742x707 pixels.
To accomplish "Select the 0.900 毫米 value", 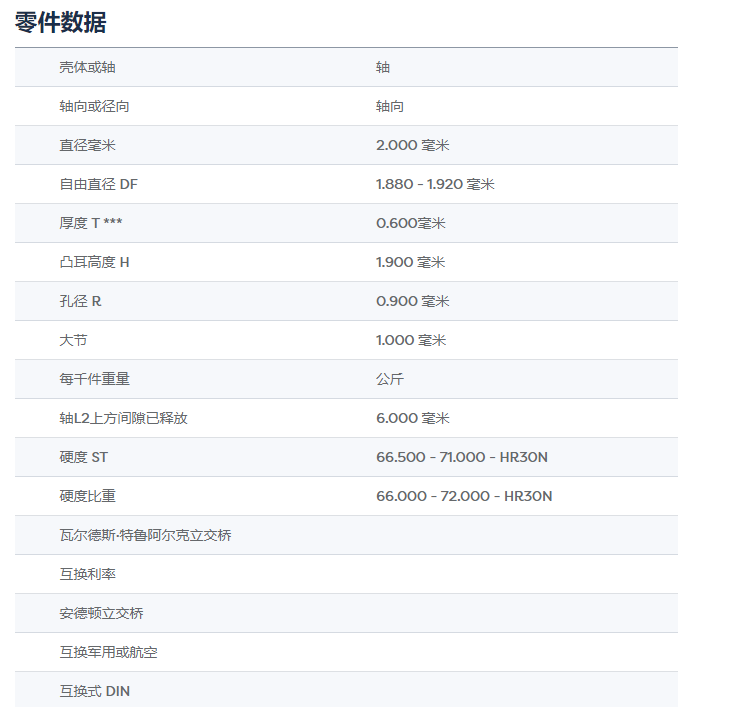I will pos(412,301).
